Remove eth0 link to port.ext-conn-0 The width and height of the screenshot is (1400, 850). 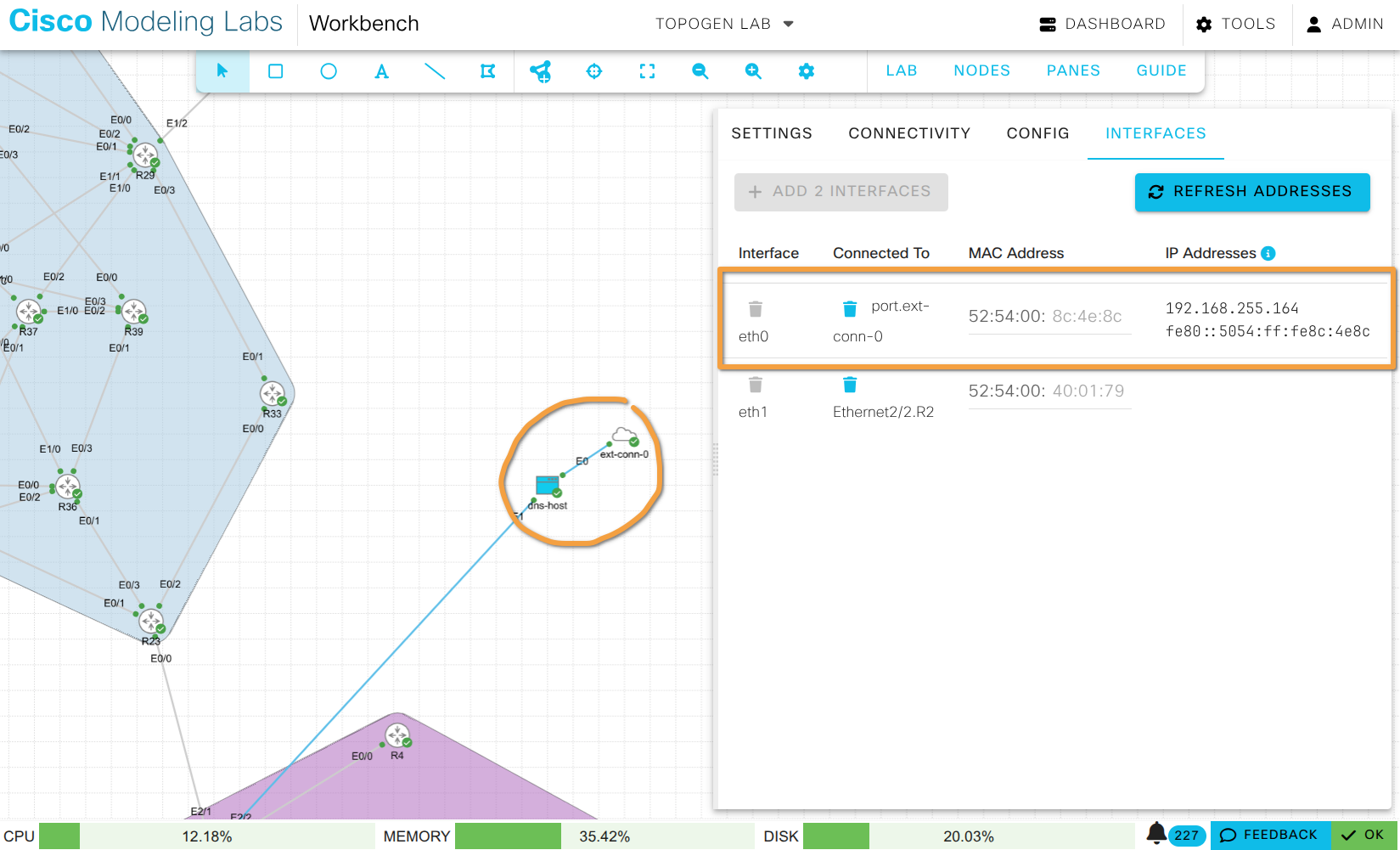pyautogui.click(x=850, y=309)
